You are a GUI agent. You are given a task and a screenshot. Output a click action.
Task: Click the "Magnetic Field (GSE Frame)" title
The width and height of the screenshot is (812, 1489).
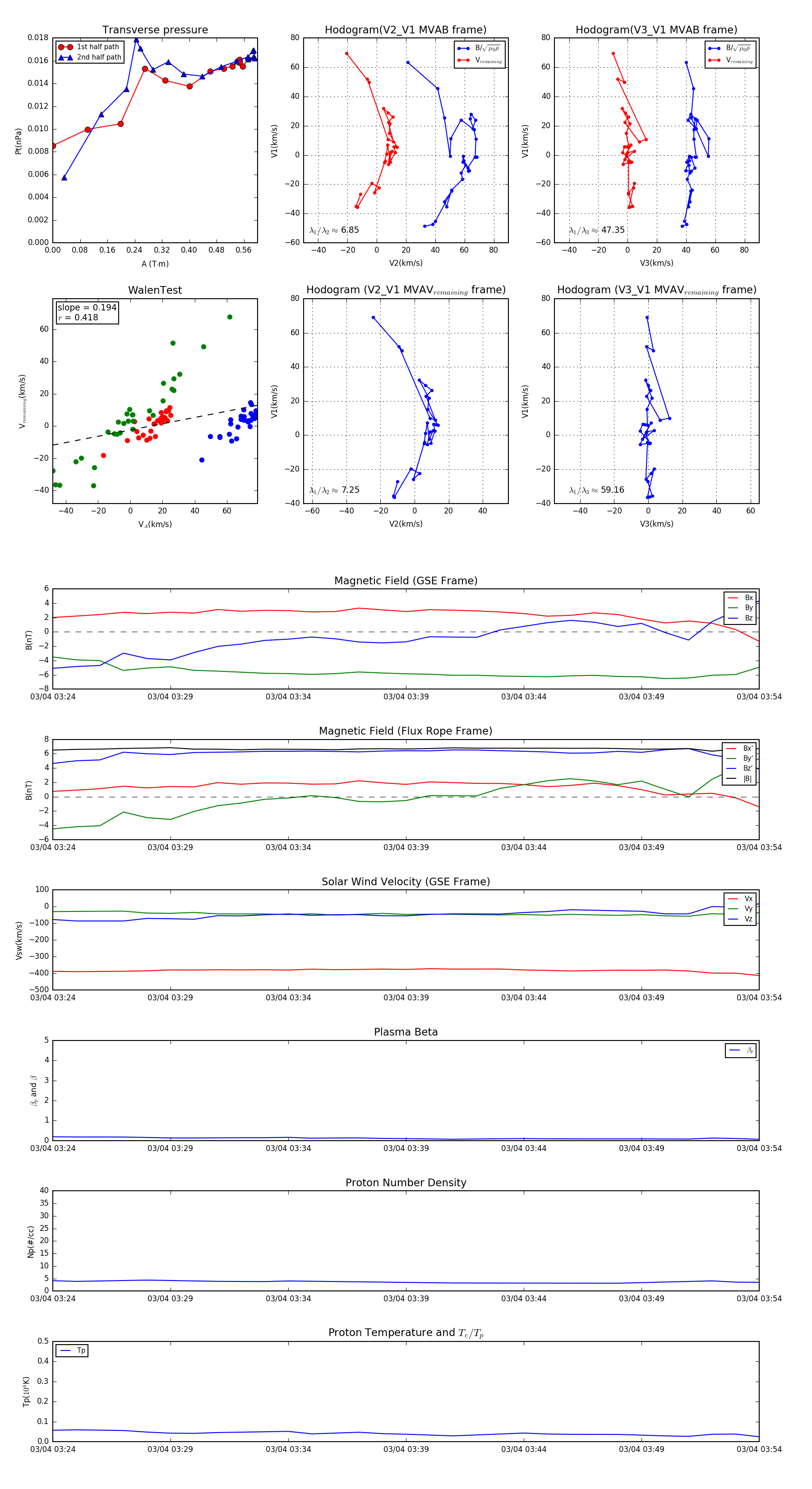pos(406,581)
